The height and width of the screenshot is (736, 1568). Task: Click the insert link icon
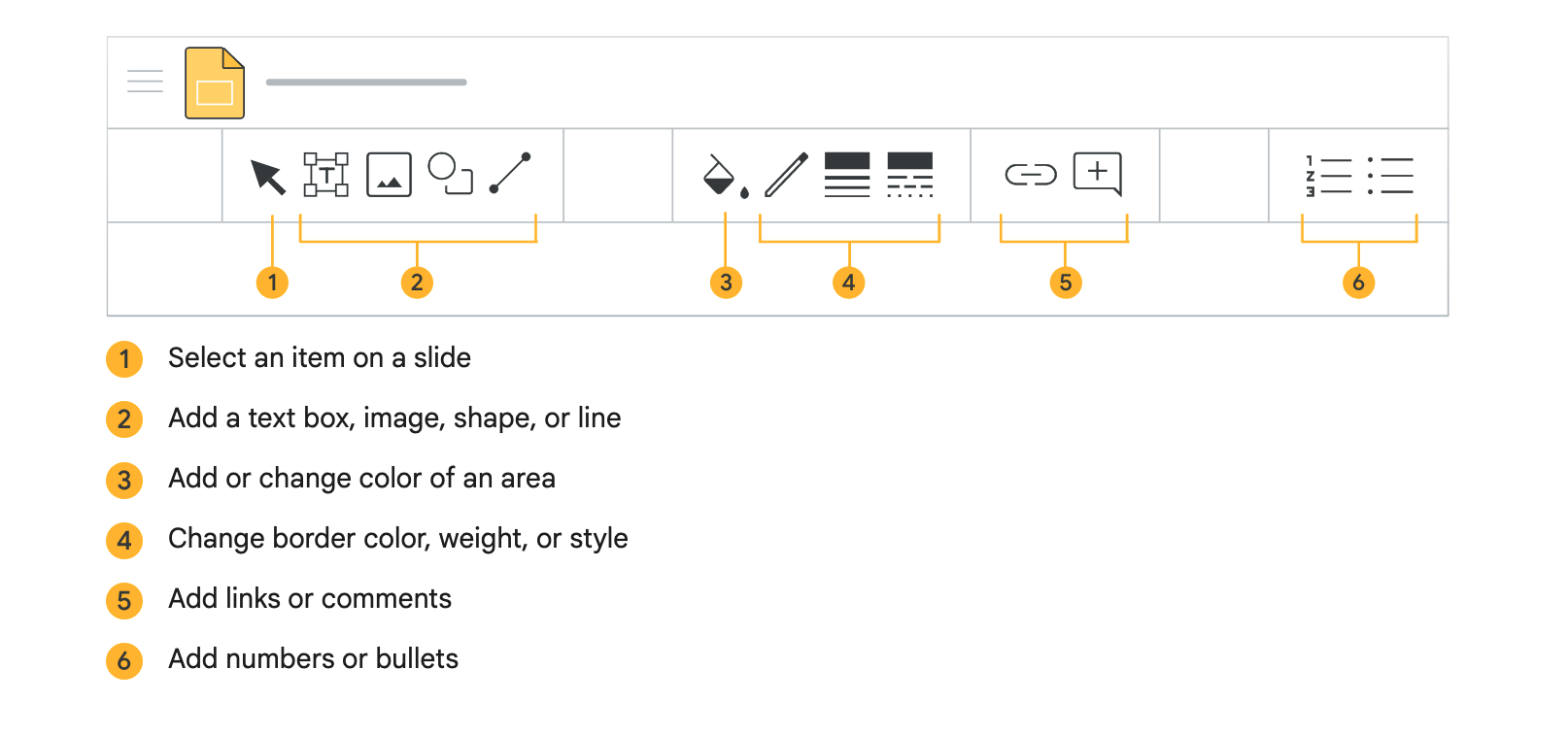tap(1030, 175)
